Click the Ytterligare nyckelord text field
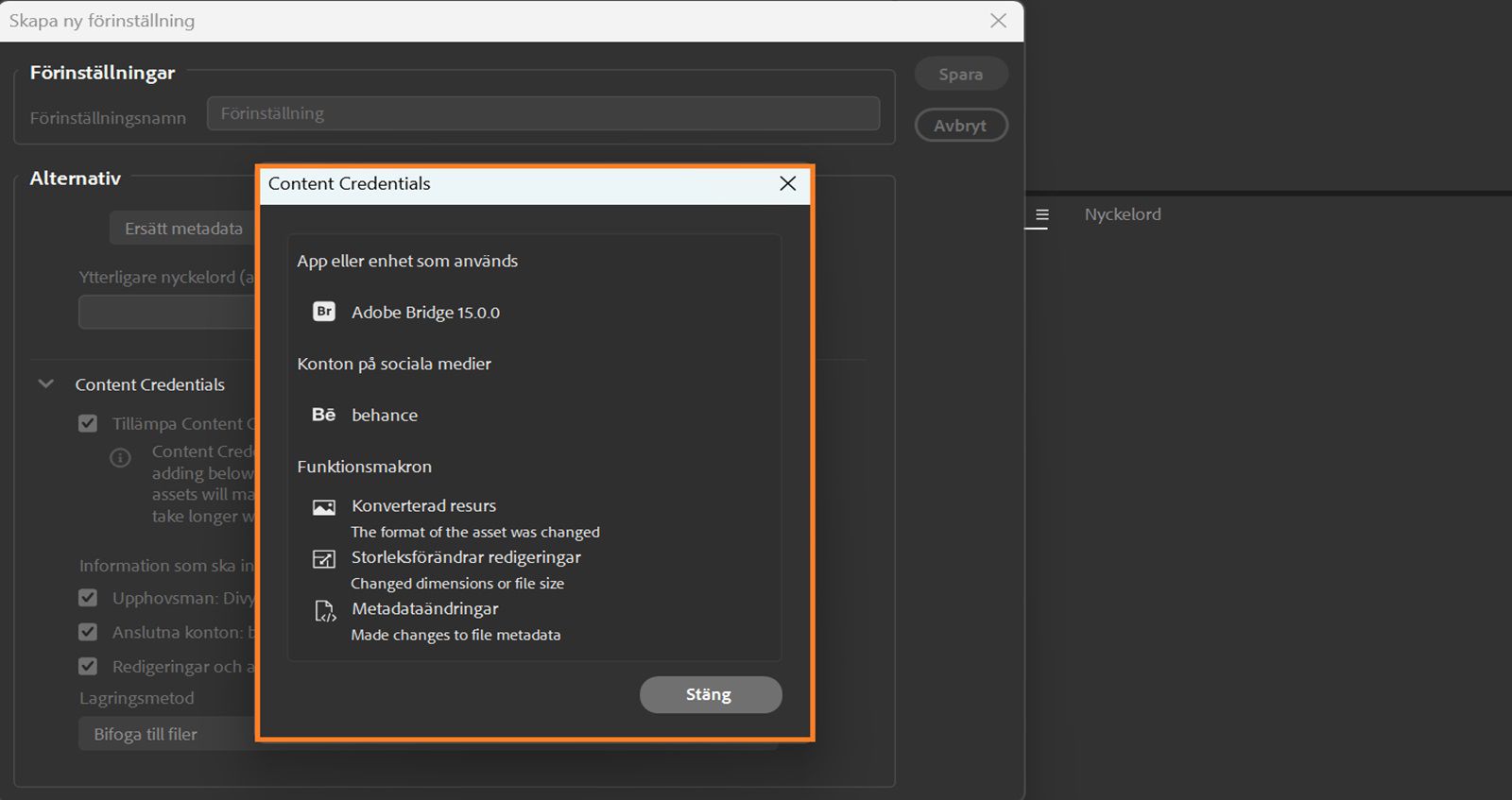 tap(167, 312)
